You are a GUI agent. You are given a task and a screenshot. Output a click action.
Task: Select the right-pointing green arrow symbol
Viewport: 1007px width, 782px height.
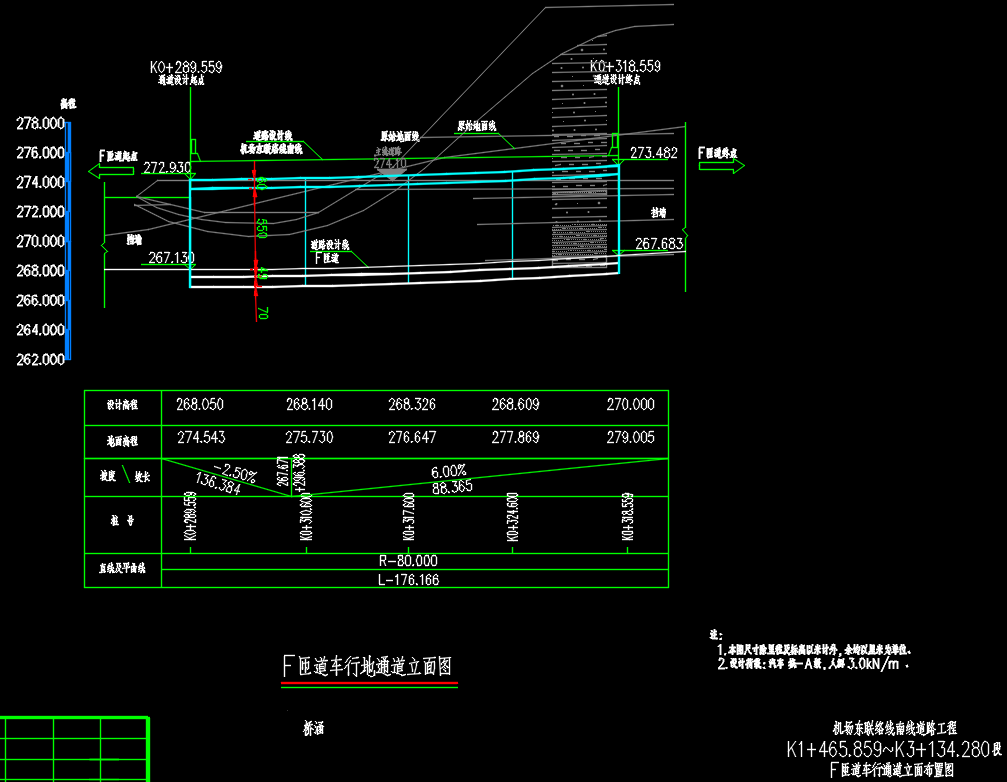(x=721, y=165)
